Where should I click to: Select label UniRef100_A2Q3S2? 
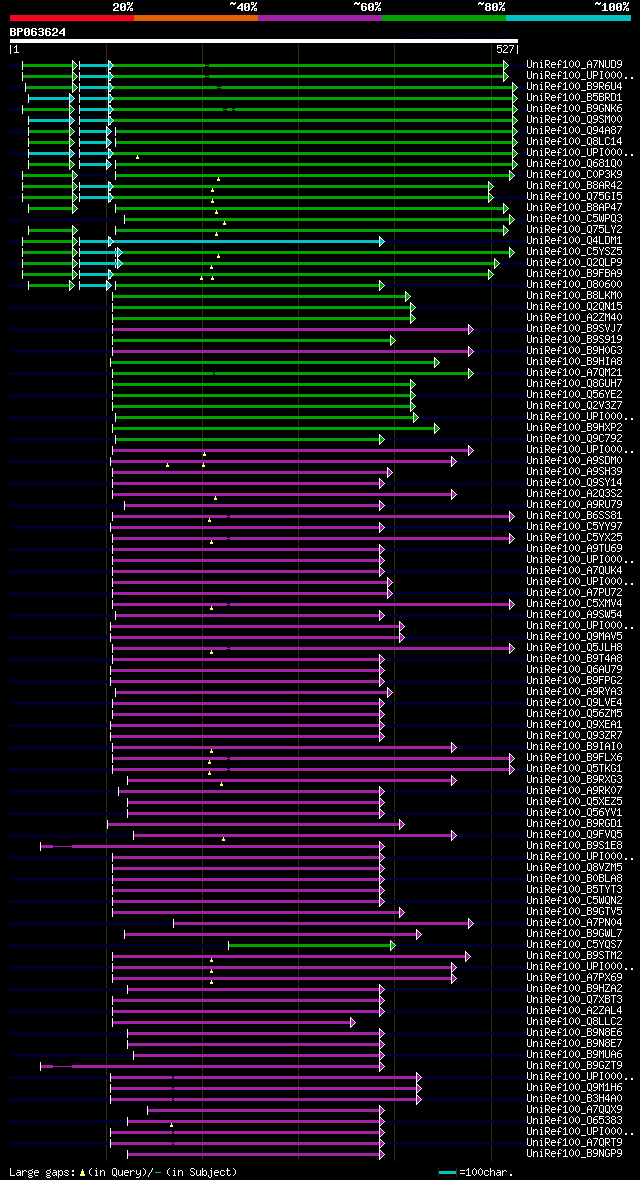[x=574, y=494]
